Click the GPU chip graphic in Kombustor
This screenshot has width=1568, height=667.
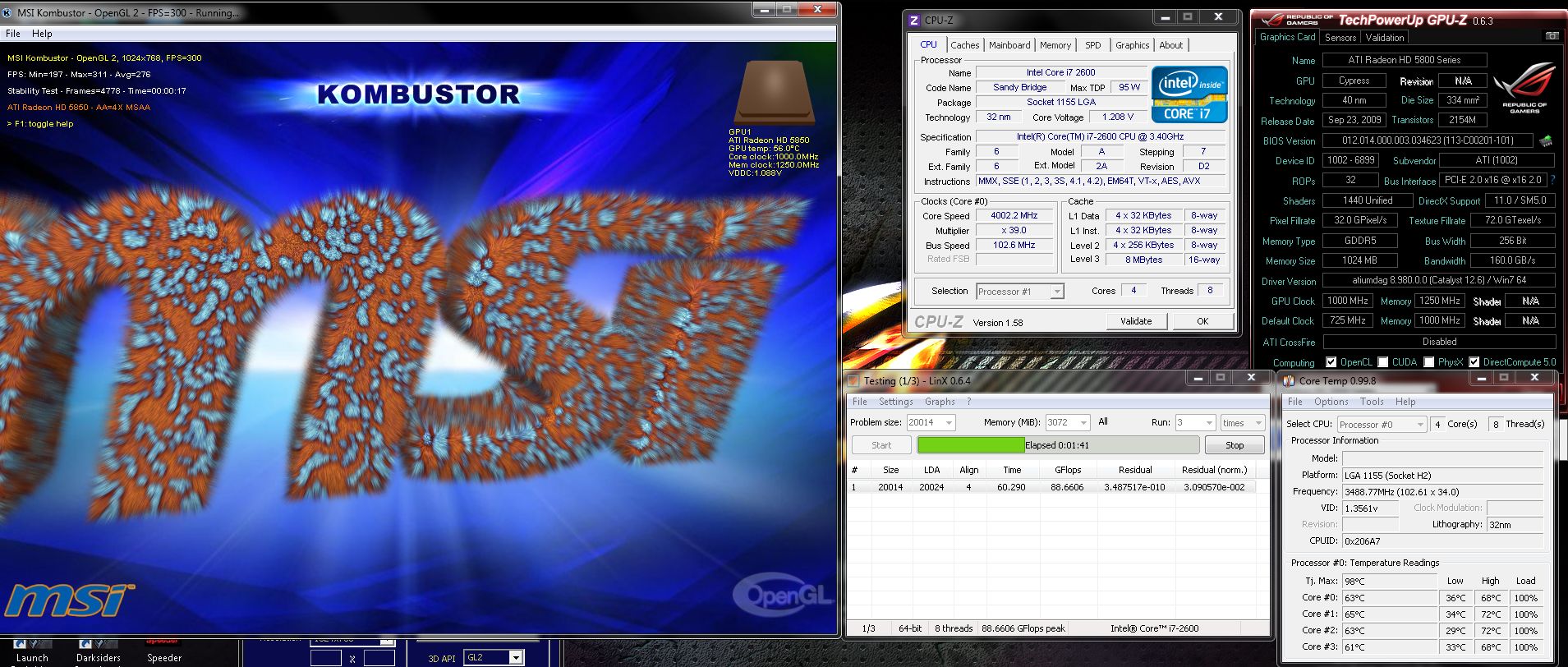coord(775,92)
